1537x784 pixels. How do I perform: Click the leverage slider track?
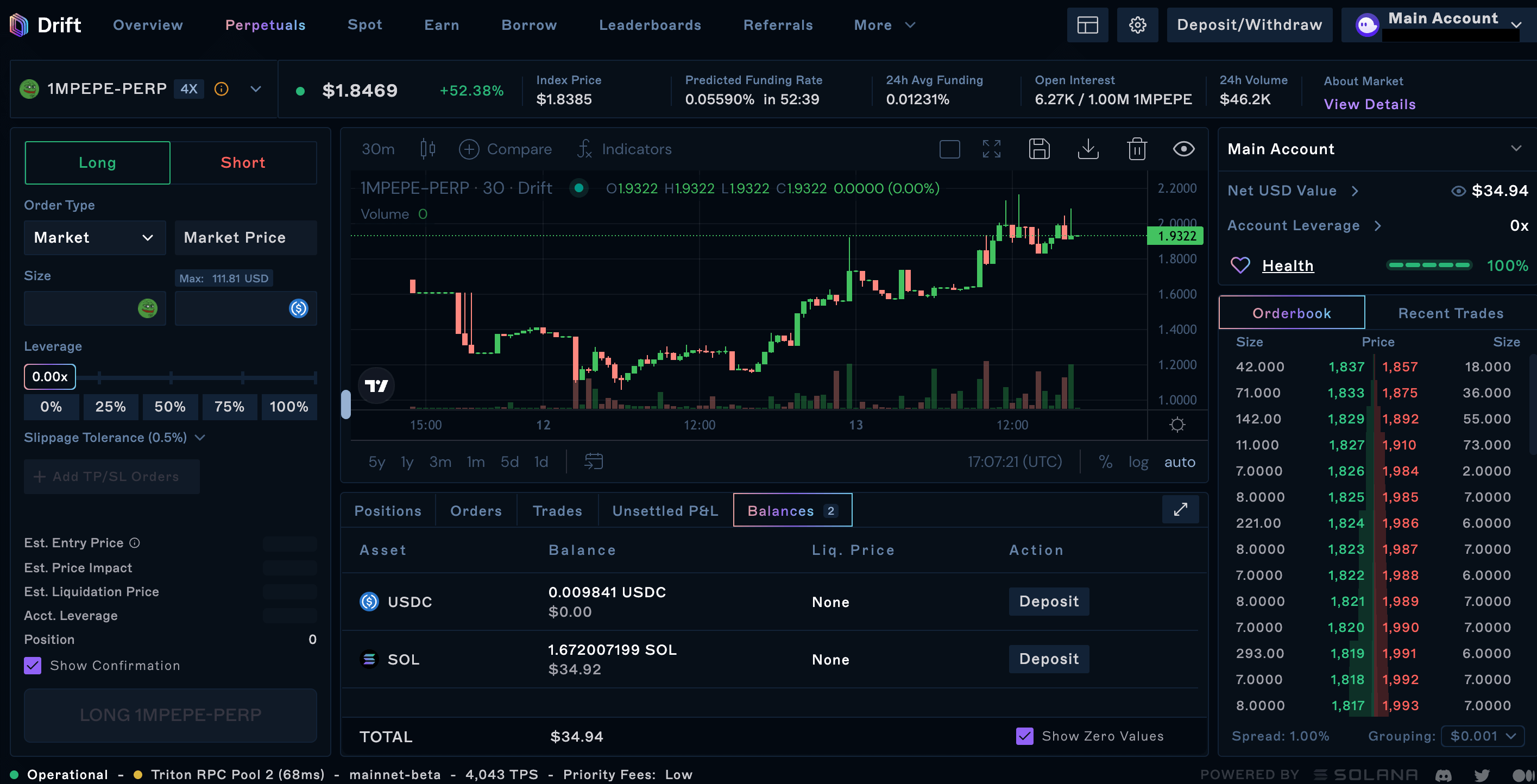[196, 377]
